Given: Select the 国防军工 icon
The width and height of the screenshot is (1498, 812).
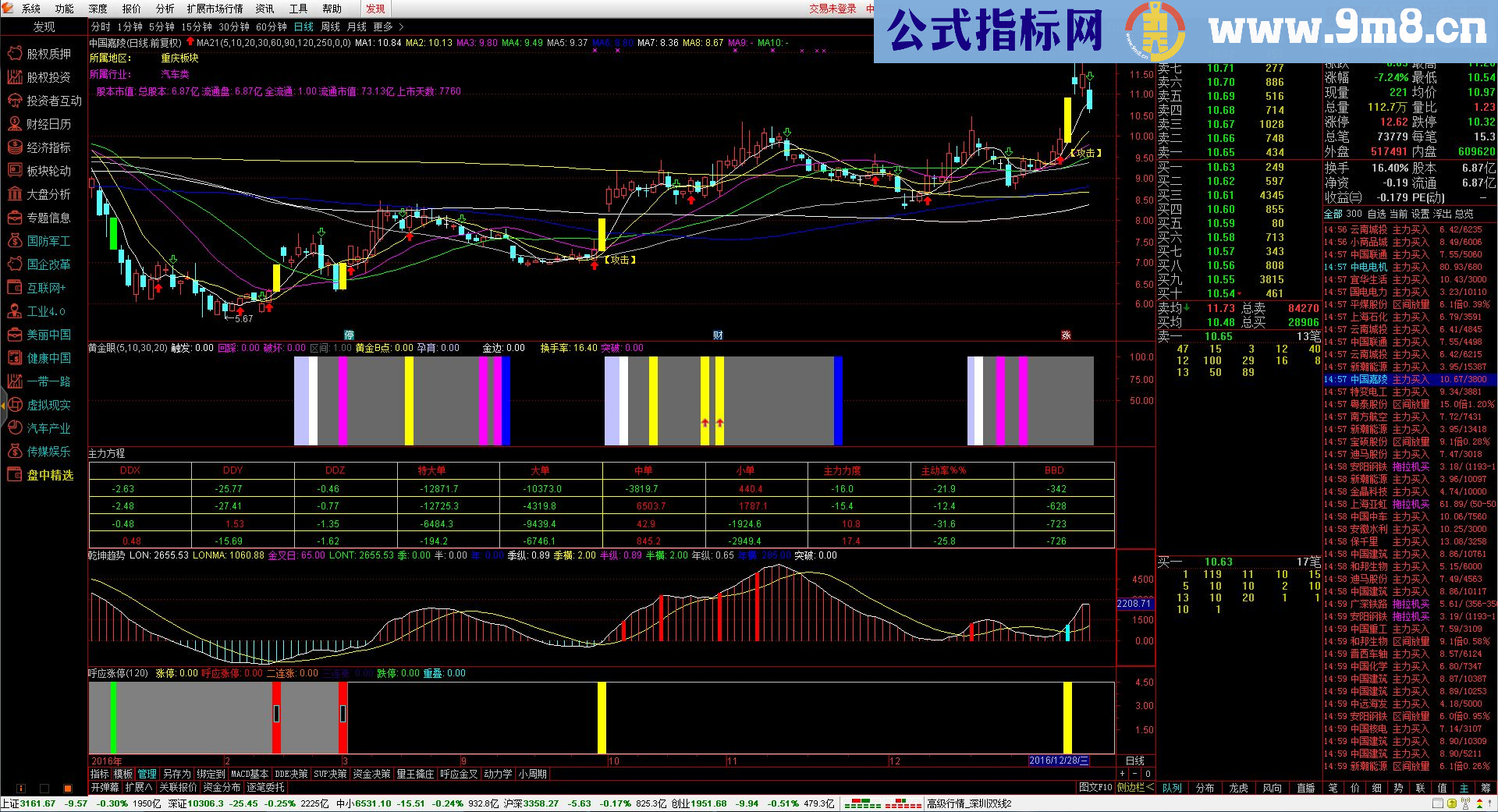Looking at the screenshot, I should coord(14,240).
